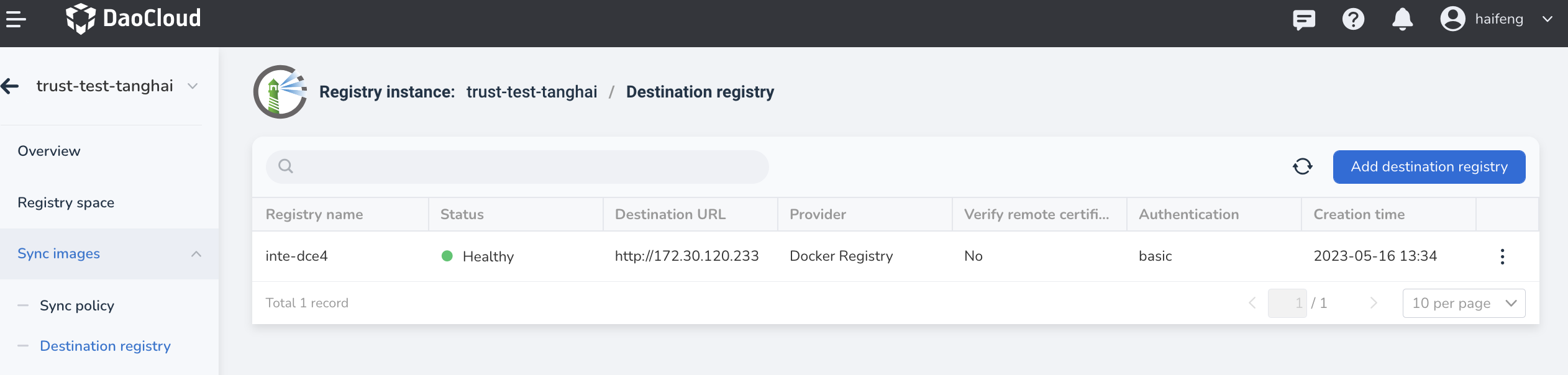Open the Overview menu item
This screenshot has width=1568, height=375.
[x=49, y=151]
